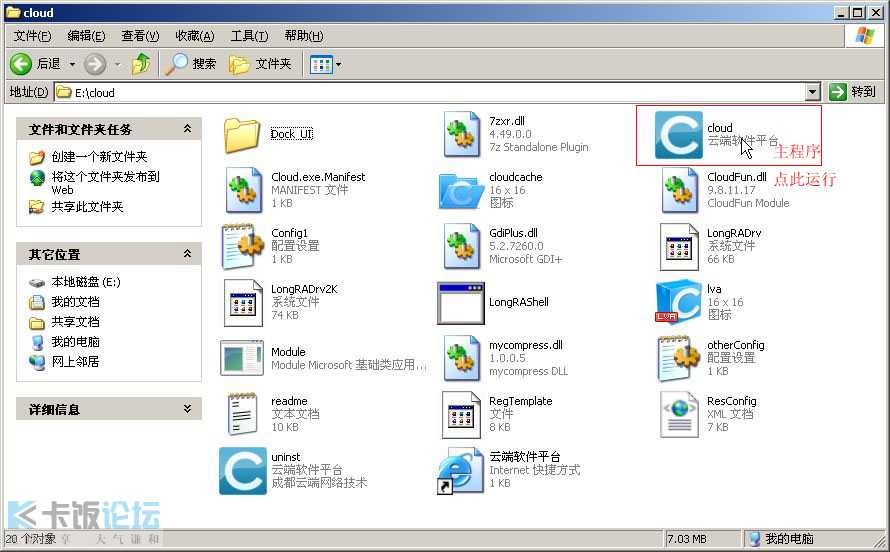Click the 共享此文件夹 link
890x552 pixels.
[87, 207]
